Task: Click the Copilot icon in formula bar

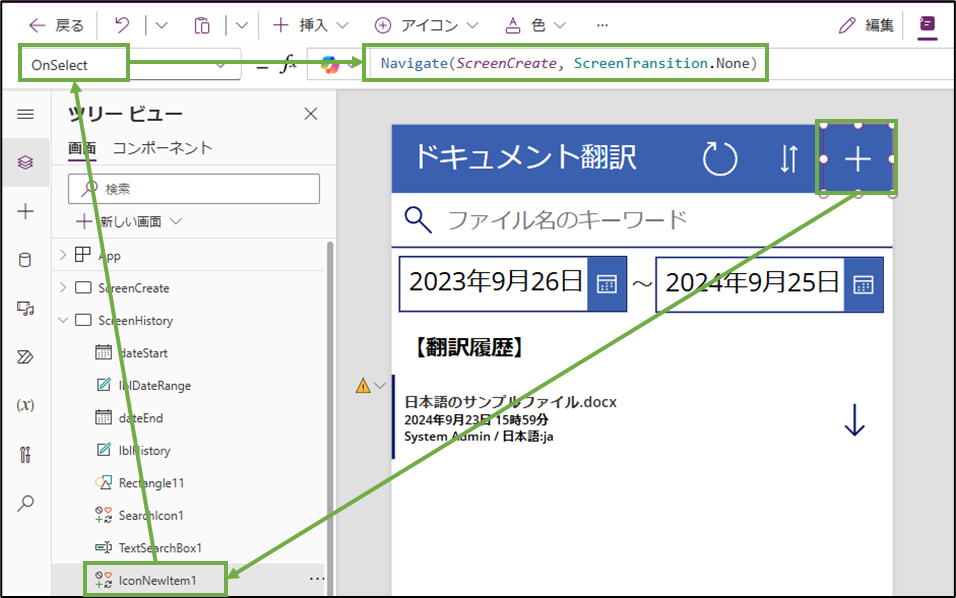Action: tap(330, 65)
